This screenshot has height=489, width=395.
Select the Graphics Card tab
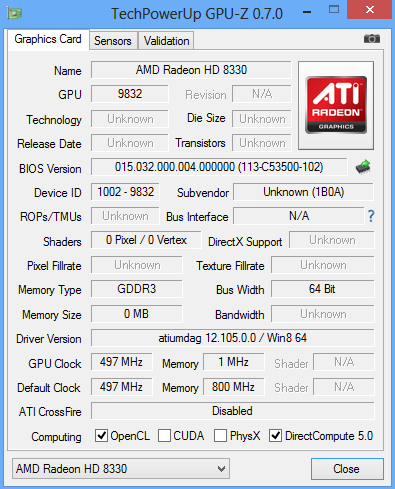[x=48, y=39]
